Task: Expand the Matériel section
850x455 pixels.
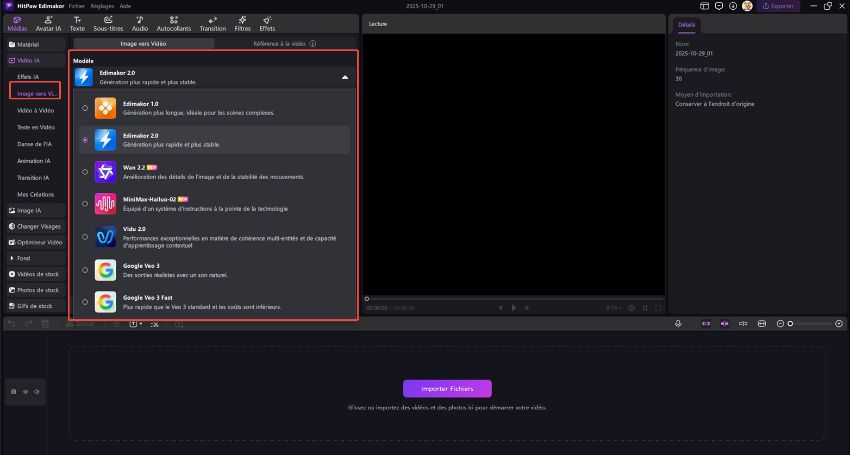Action: (36, 44)
